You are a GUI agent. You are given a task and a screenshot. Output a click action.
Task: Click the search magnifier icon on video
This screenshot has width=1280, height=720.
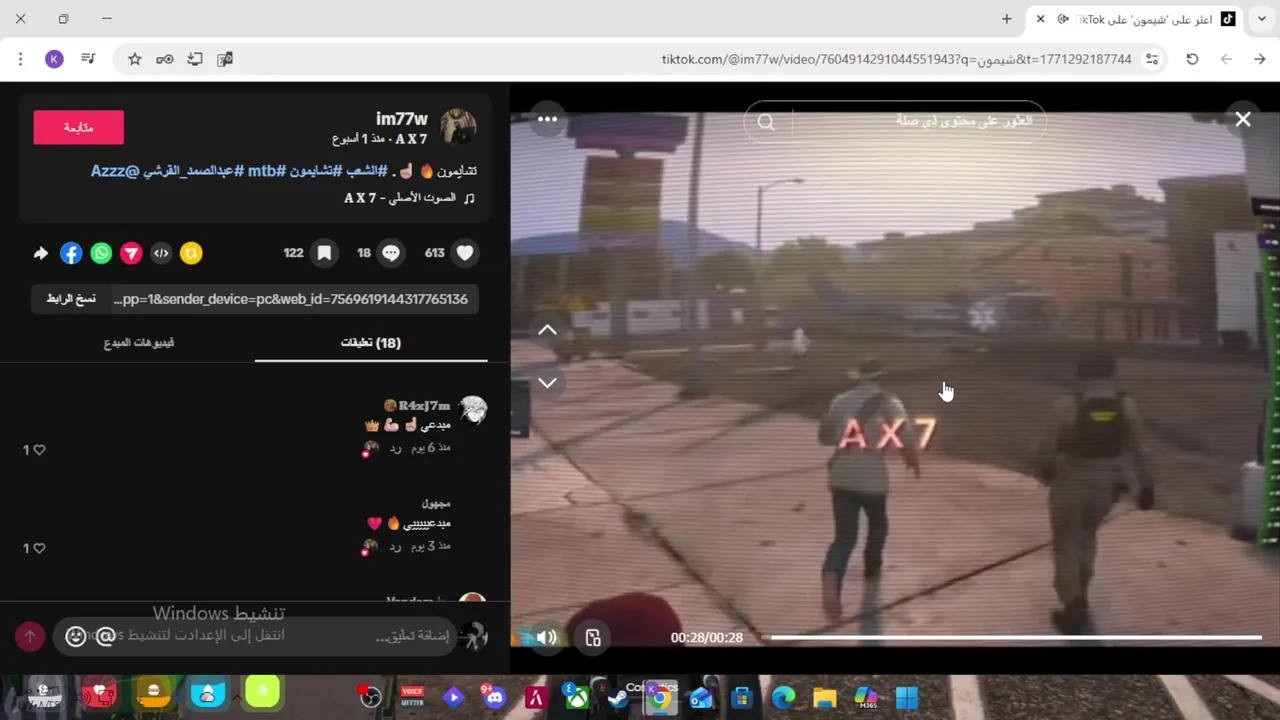766,122
